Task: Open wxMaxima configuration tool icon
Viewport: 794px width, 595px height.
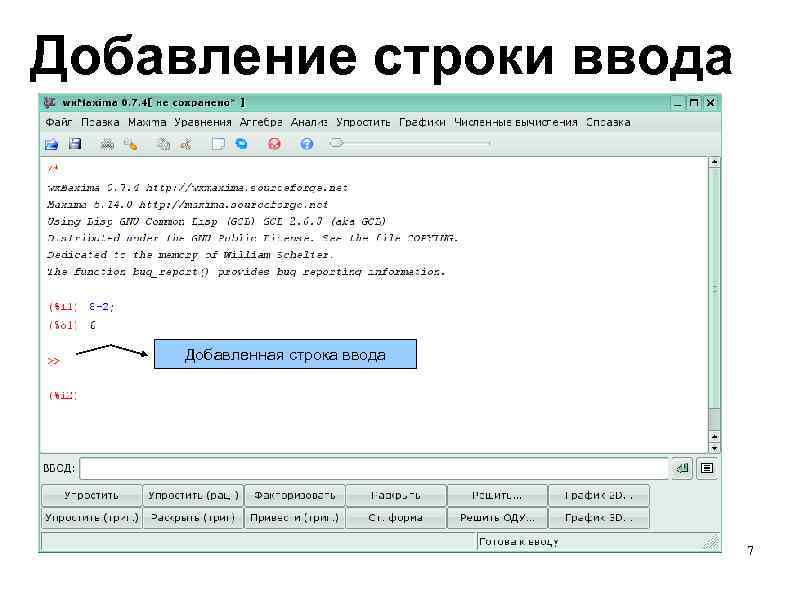Action: (131, 144)
